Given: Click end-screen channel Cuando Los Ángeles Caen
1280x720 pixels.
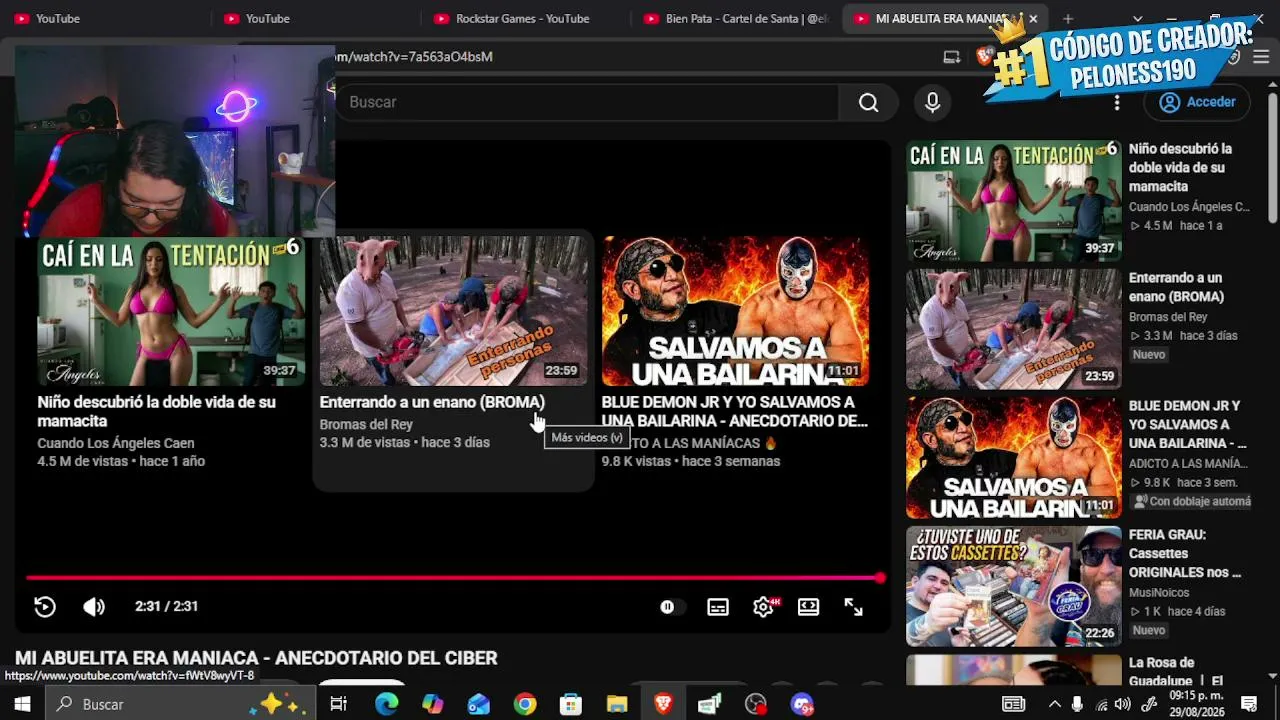Looking at the screenshot, I should pos(116,443).
